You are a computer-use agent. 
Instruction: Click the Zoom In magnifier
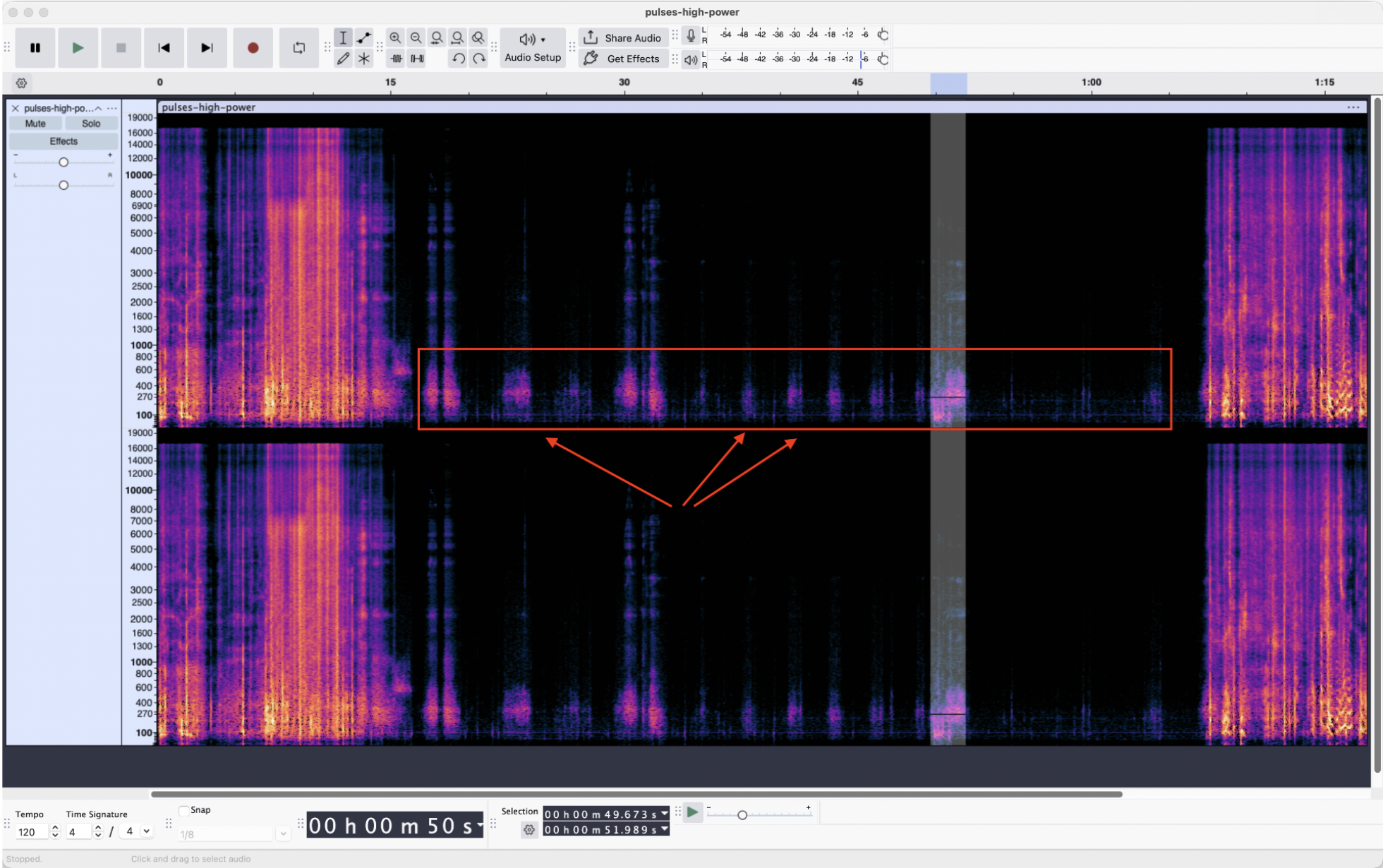(x=395, y=38)
